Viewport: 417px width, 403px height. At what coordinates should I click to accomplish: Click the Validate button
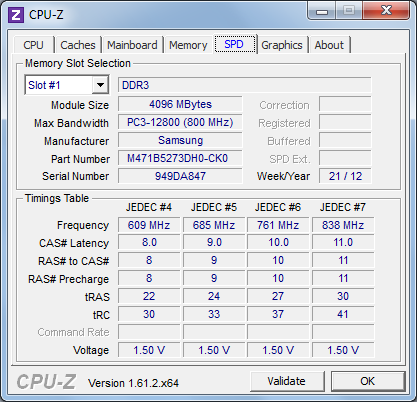click(287, 381)
